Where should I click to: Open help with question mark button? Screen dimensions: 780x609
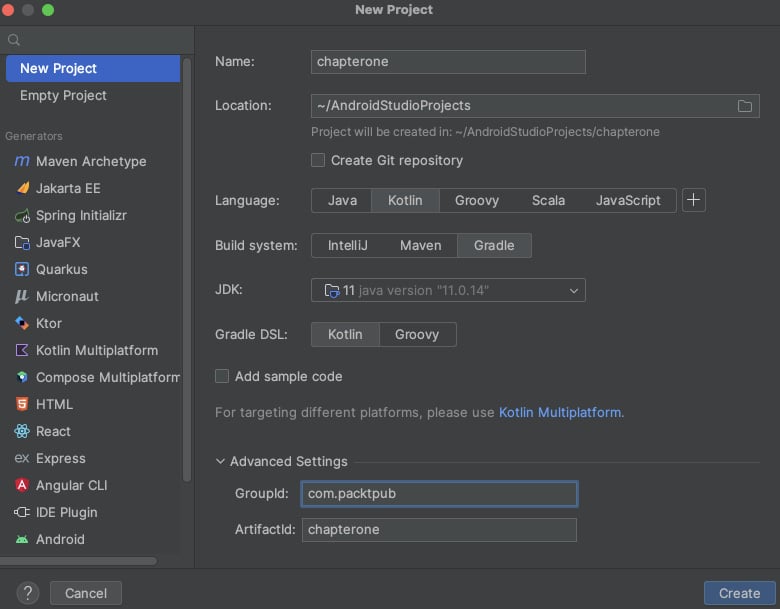click(x=28, y=593)
